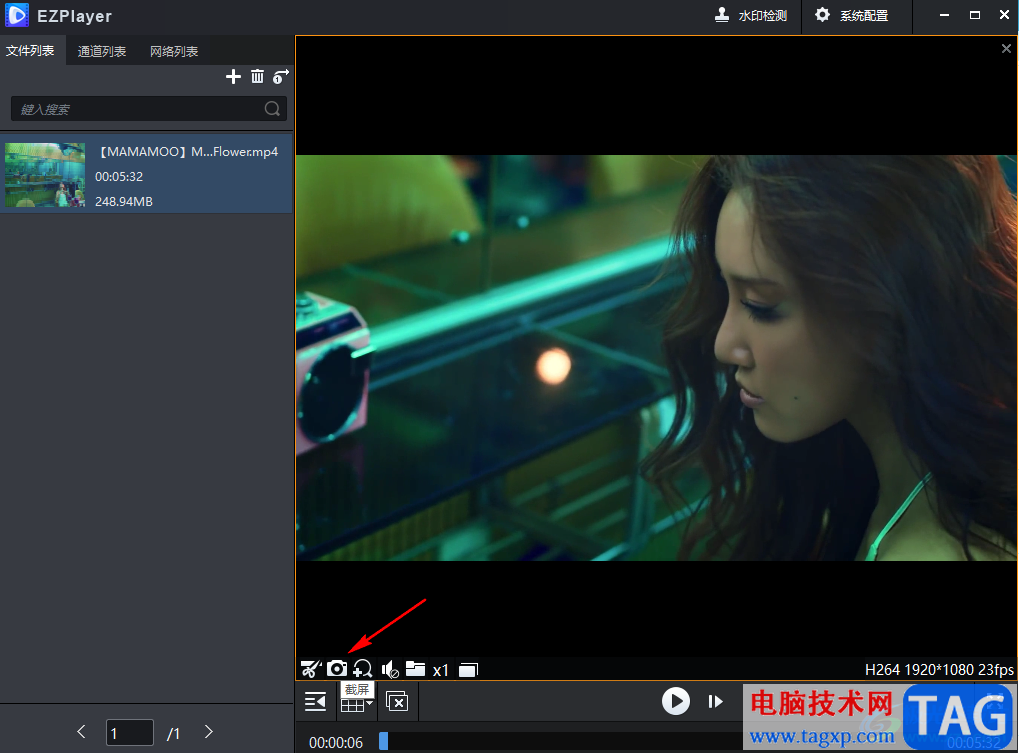Activate the digital zoom magnifier icon
Screen dimensions: 1019x753
click(x=363, y=669)
